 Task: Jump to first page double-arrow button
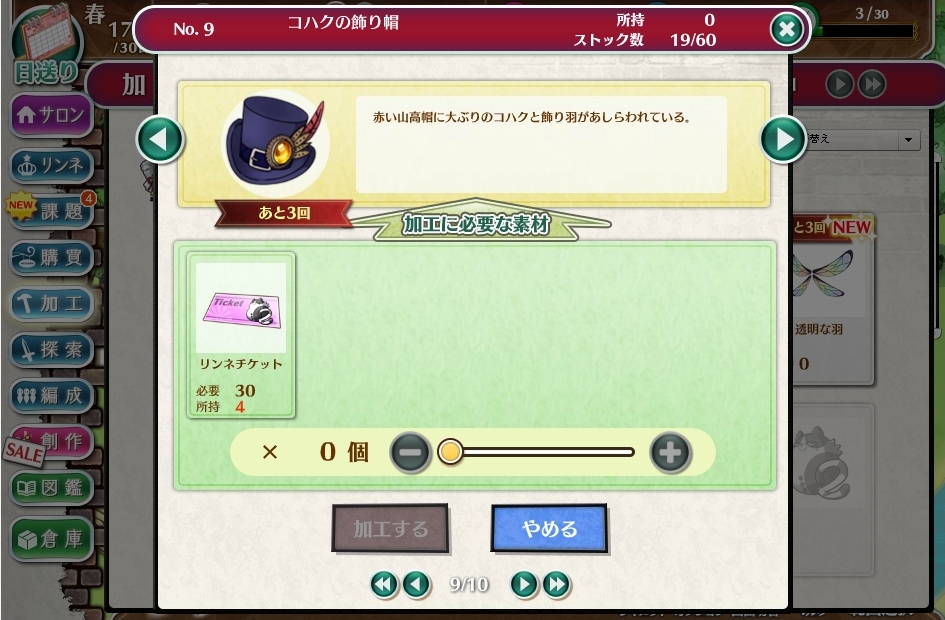(x=385, y=584)
